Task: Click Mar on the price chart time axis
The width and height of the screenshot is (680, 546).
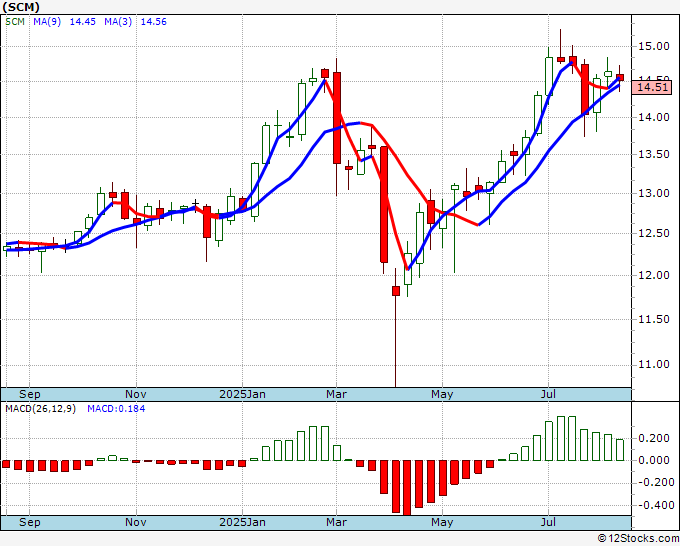Action: 336,394
